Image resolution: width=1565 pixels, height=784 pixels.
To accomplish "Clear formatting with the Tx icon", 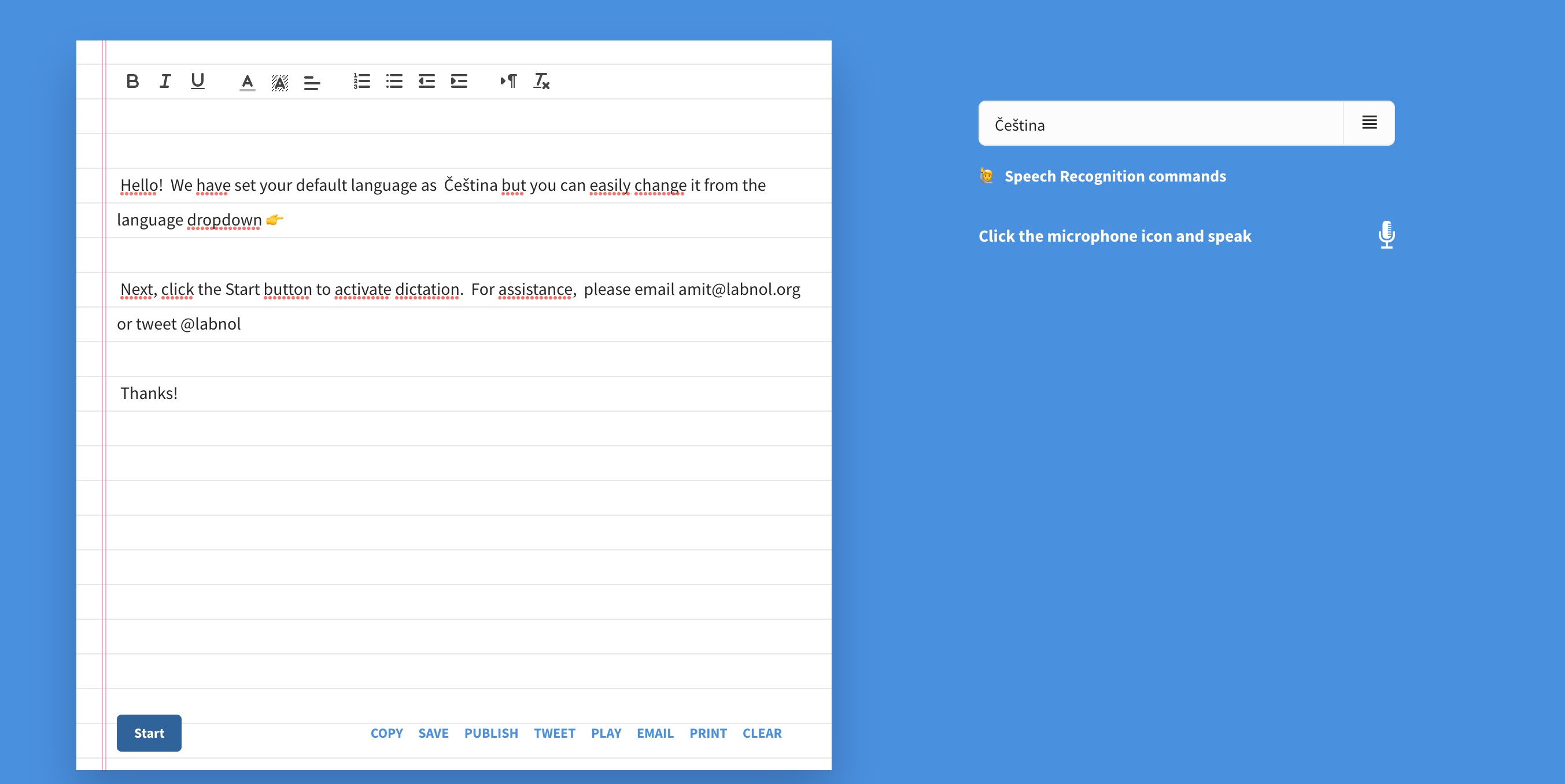I will (541, 81).
